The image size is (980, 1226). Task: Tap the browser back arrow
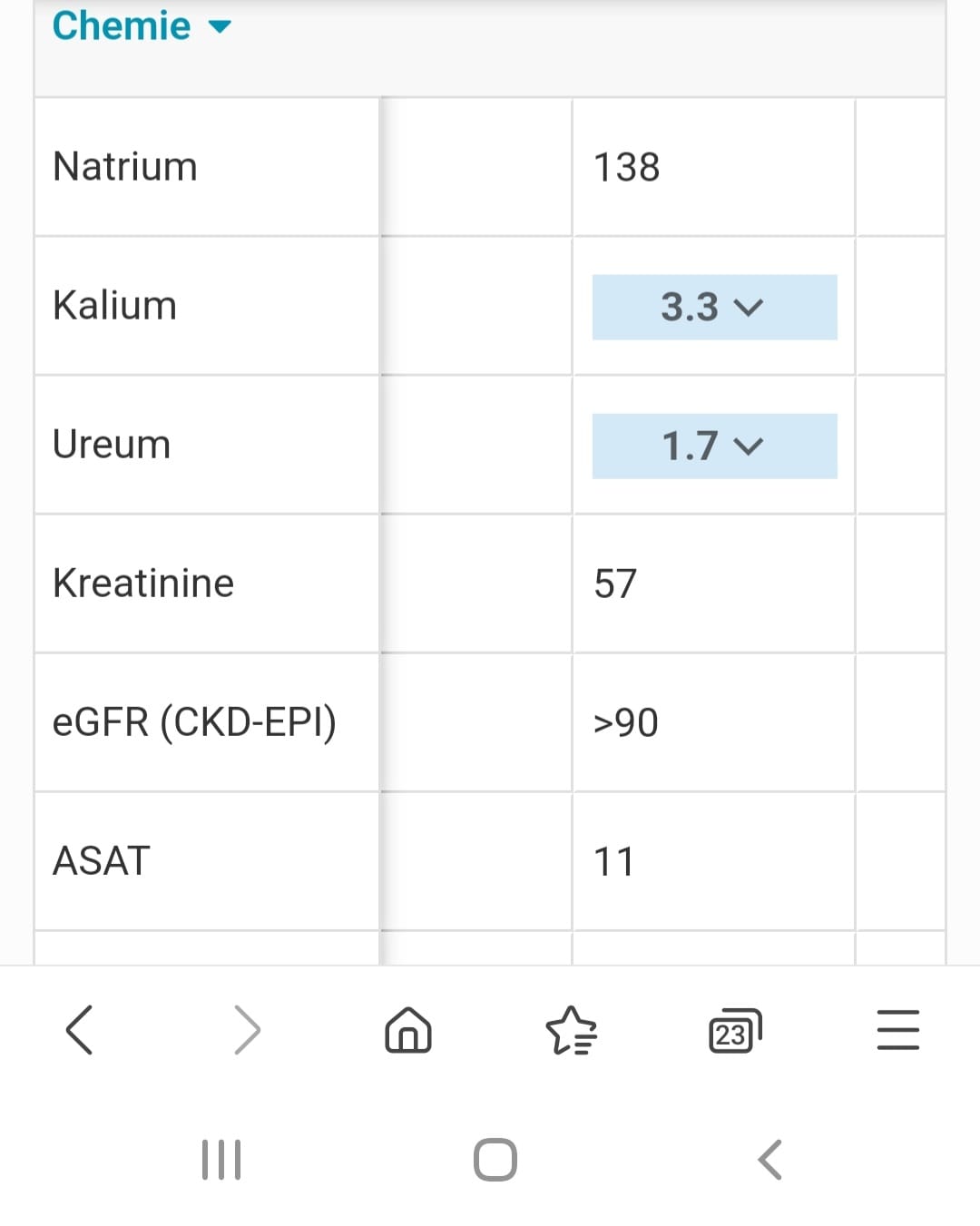pos(80,1030)
